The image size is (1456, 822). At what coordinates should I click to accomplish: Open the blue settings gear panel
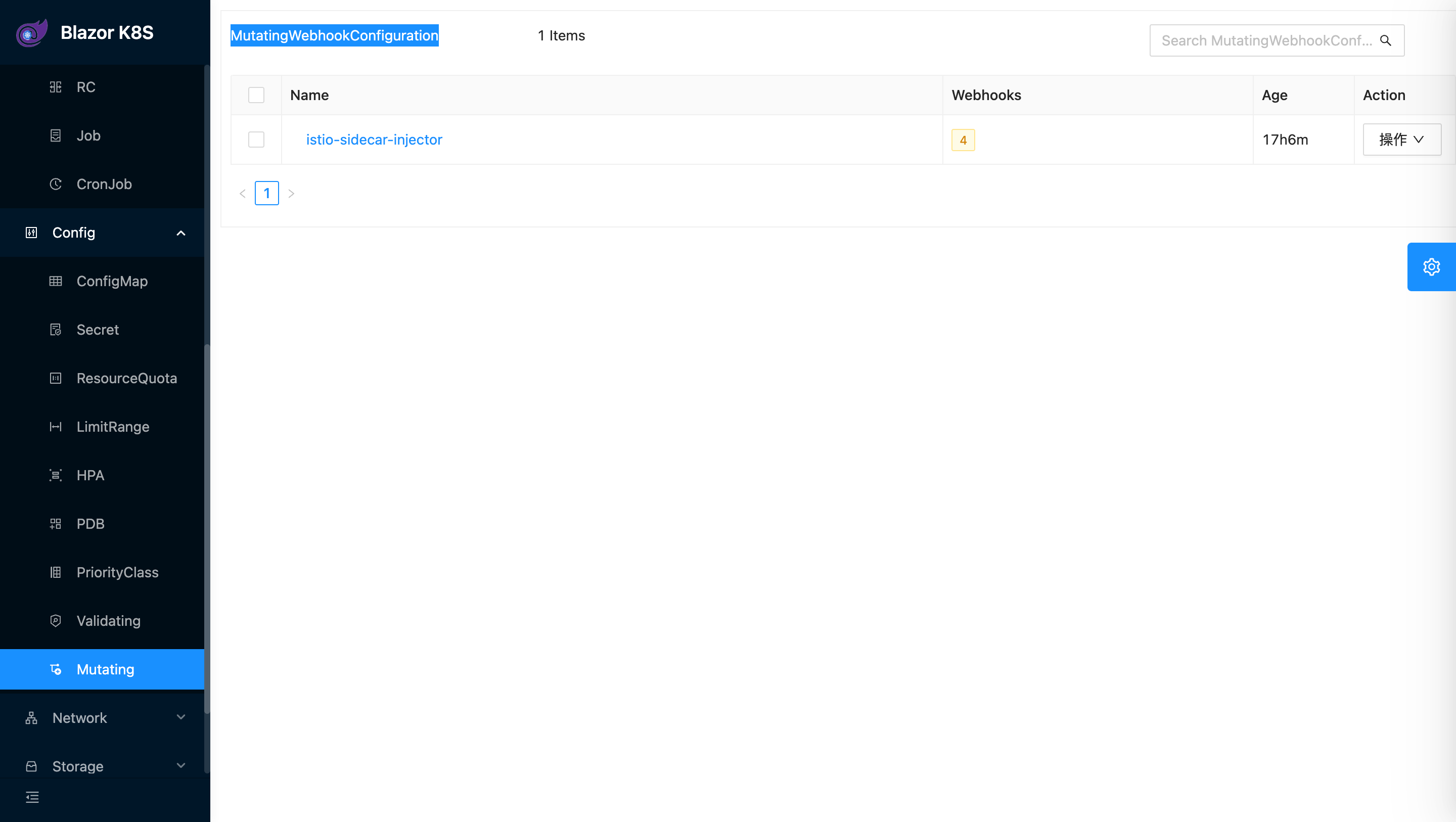click(1431, 267)
